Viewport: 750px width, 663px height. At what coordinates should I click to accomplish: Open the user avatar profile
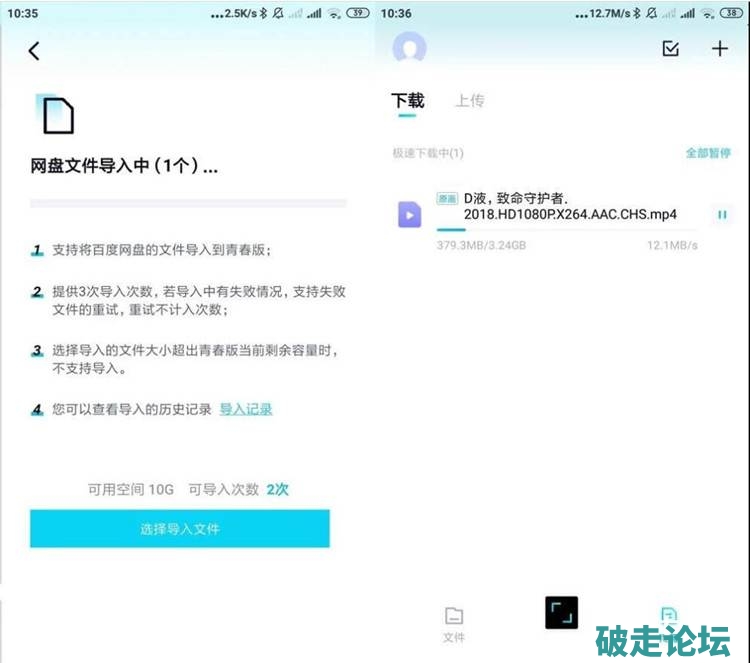[409, 48]
